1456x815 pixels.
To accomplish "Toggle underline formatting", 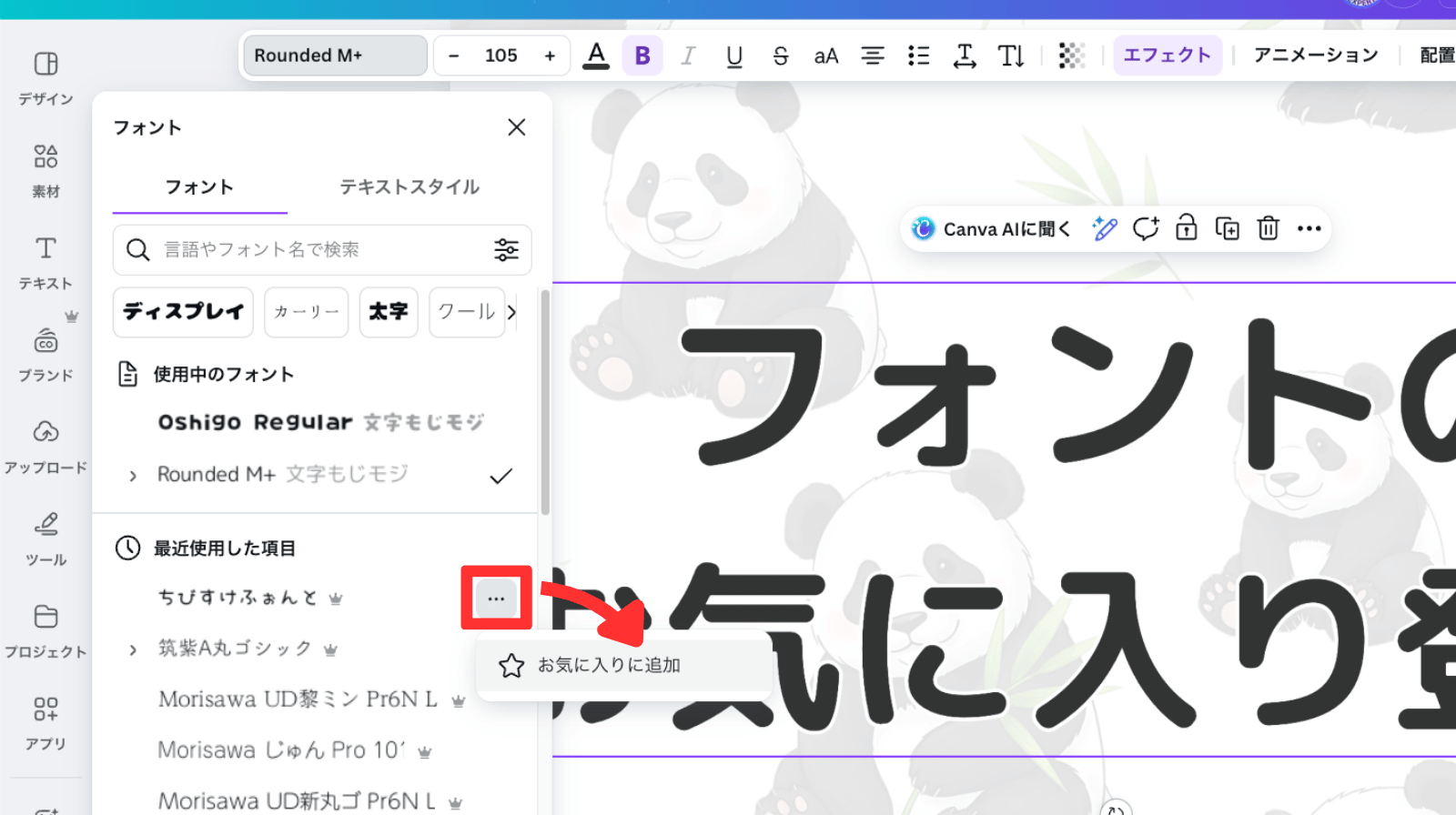I will (734, 55).
